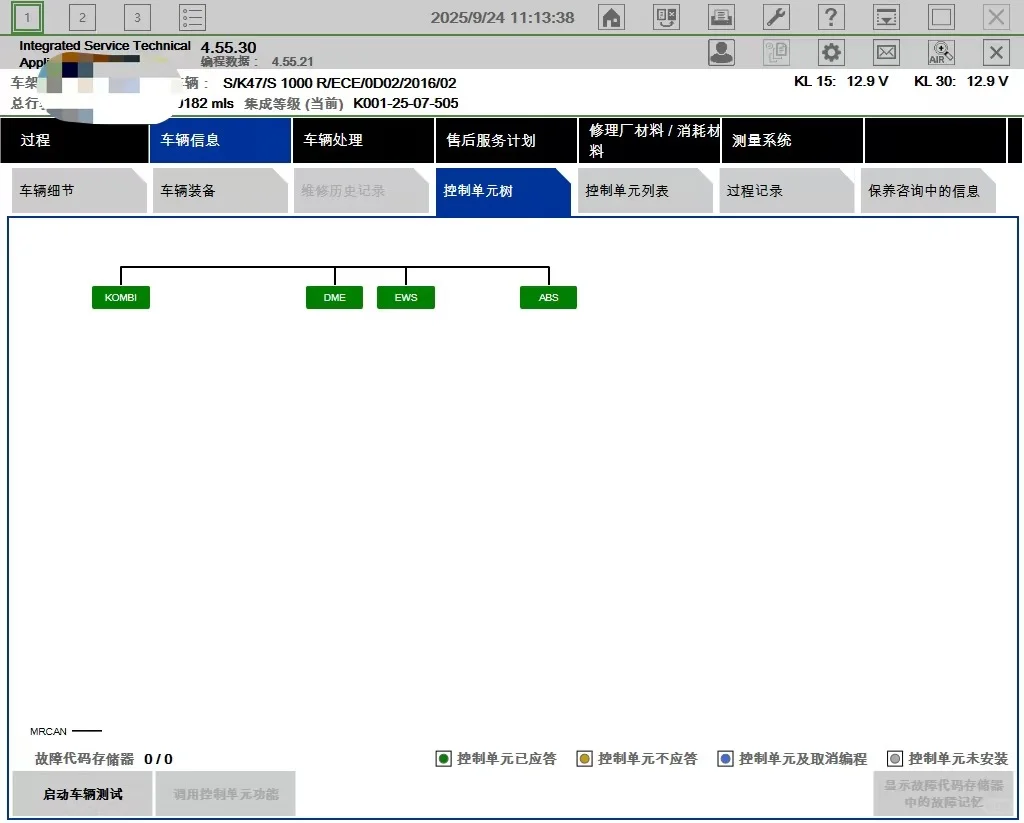Open the mail envelope icon
Image resolution: width=1024 pixels, height=823 pixels.
pyautogui.click(x=886, y=52)
